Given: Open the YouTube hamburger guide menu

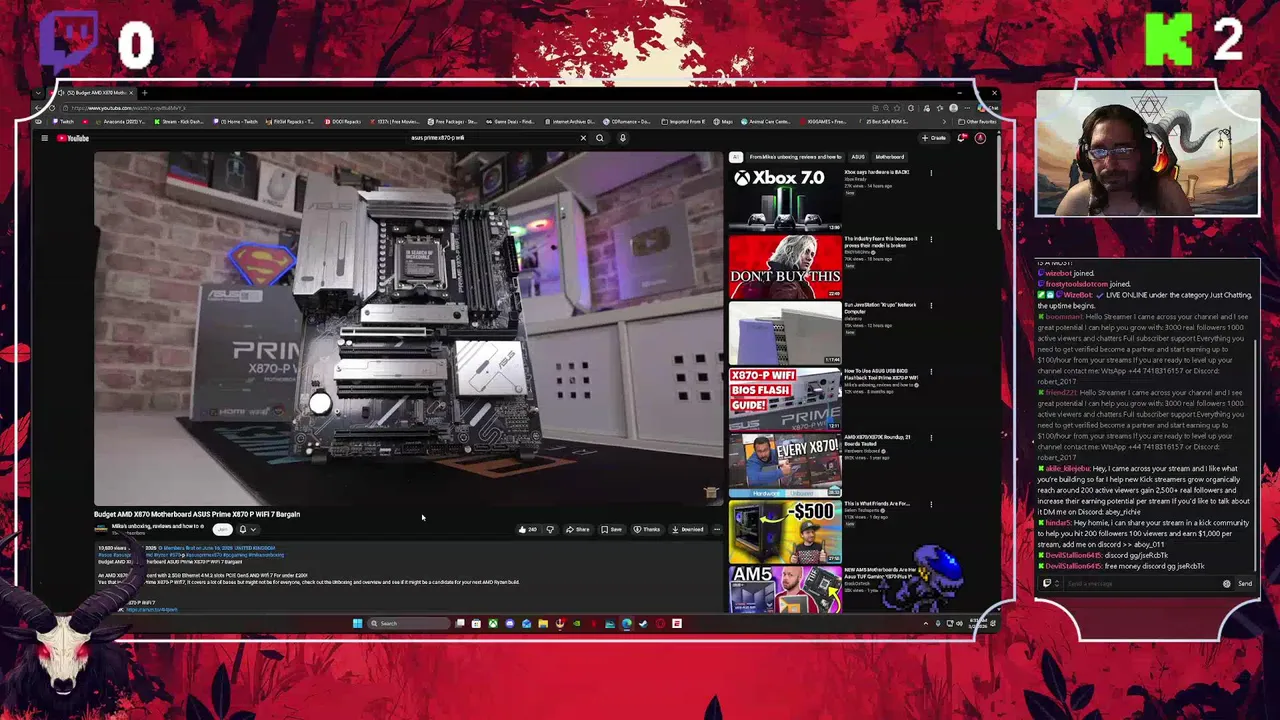Looking at the screenshot, I should point(44,138).
